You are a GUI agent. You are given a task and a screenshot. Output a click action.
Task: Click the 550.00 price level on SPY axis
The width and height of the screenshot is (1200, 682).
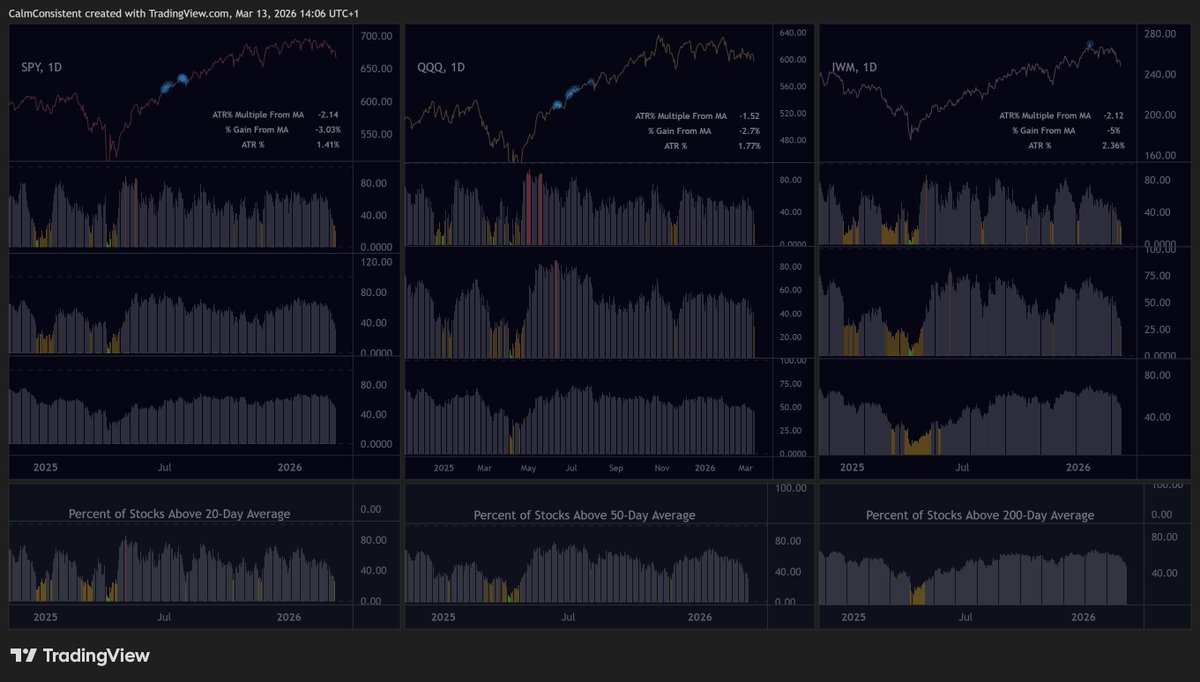click(x=376, y=134)
